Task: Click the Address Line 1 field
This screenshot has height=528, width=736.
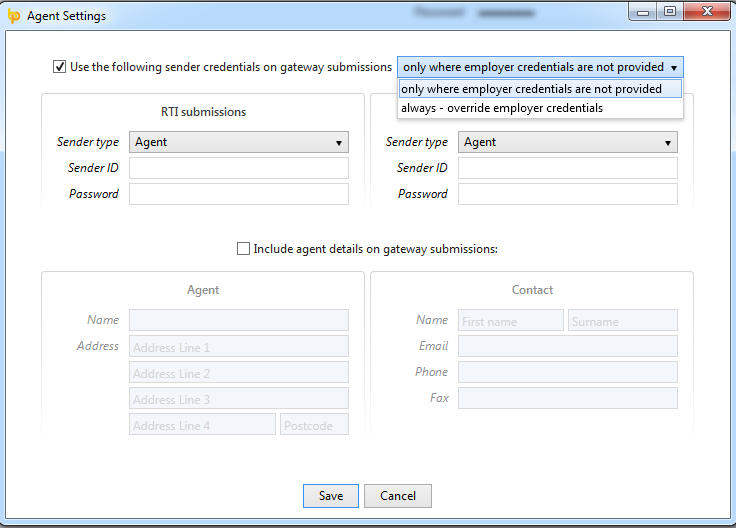Action: pyautogui.click(x=239, y=346)
